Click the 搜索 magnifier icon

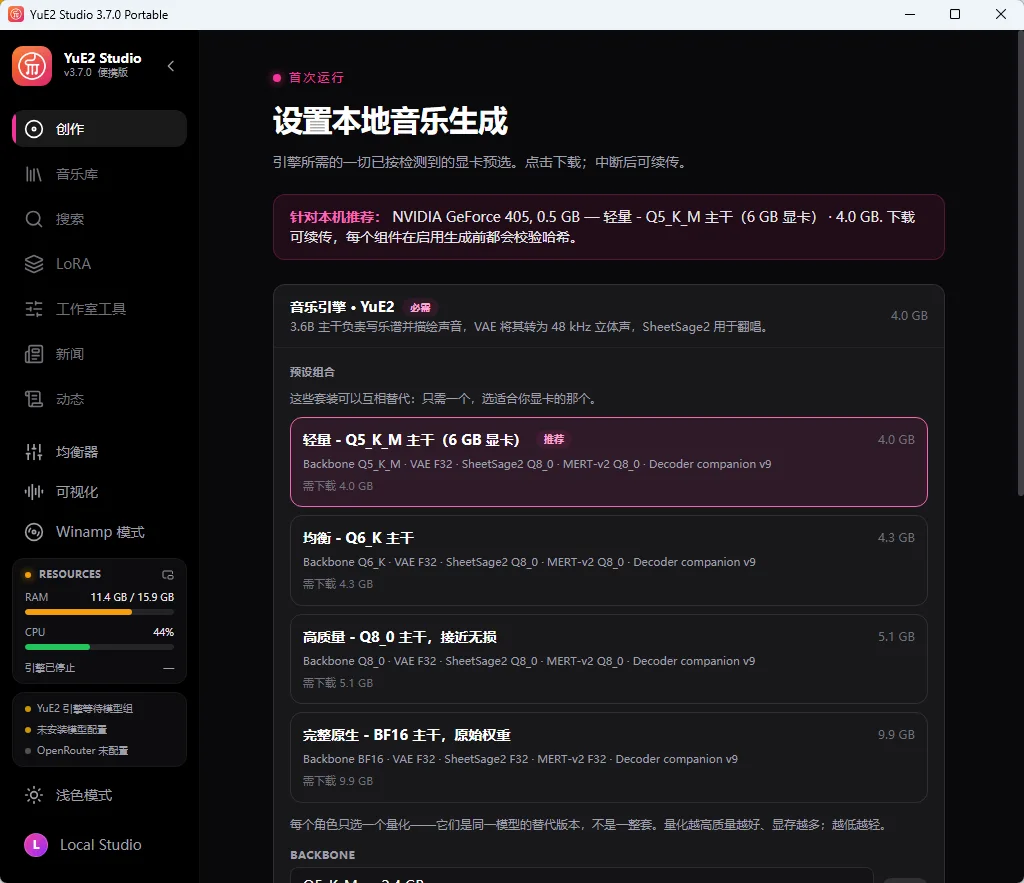(x=34, y=219)
